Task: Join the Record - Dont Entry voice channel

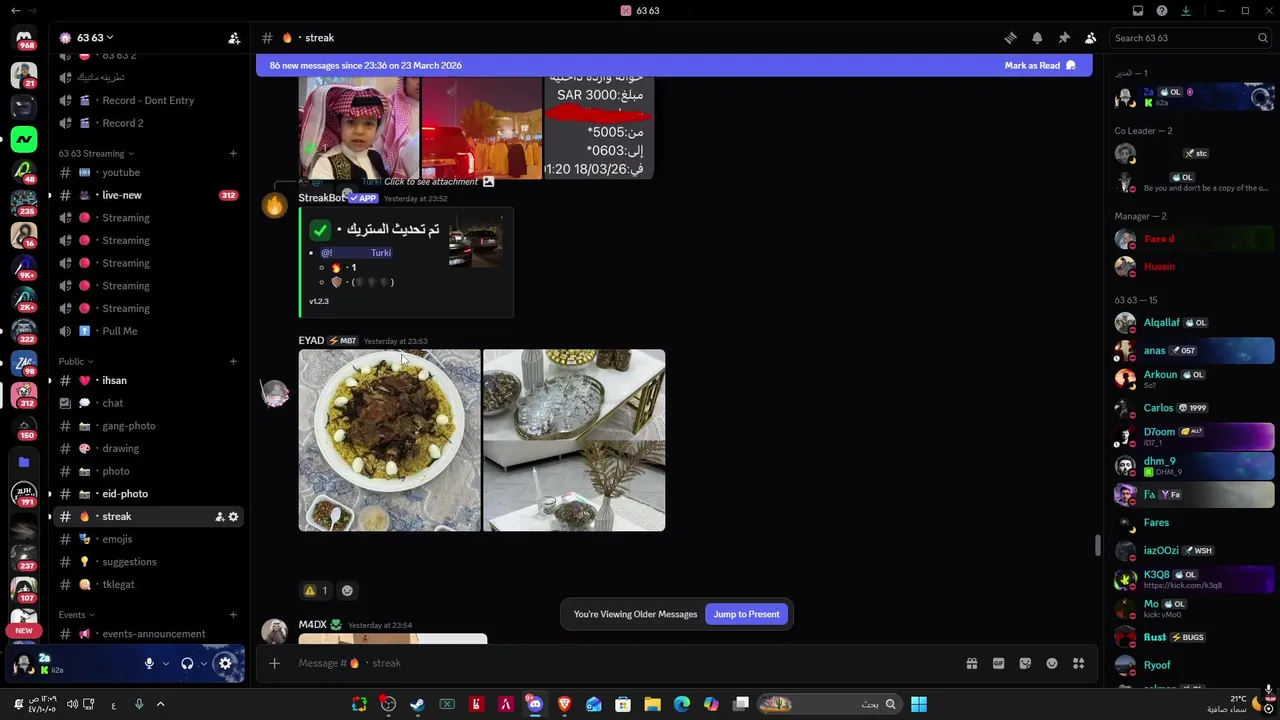Action: coord(148,100)
